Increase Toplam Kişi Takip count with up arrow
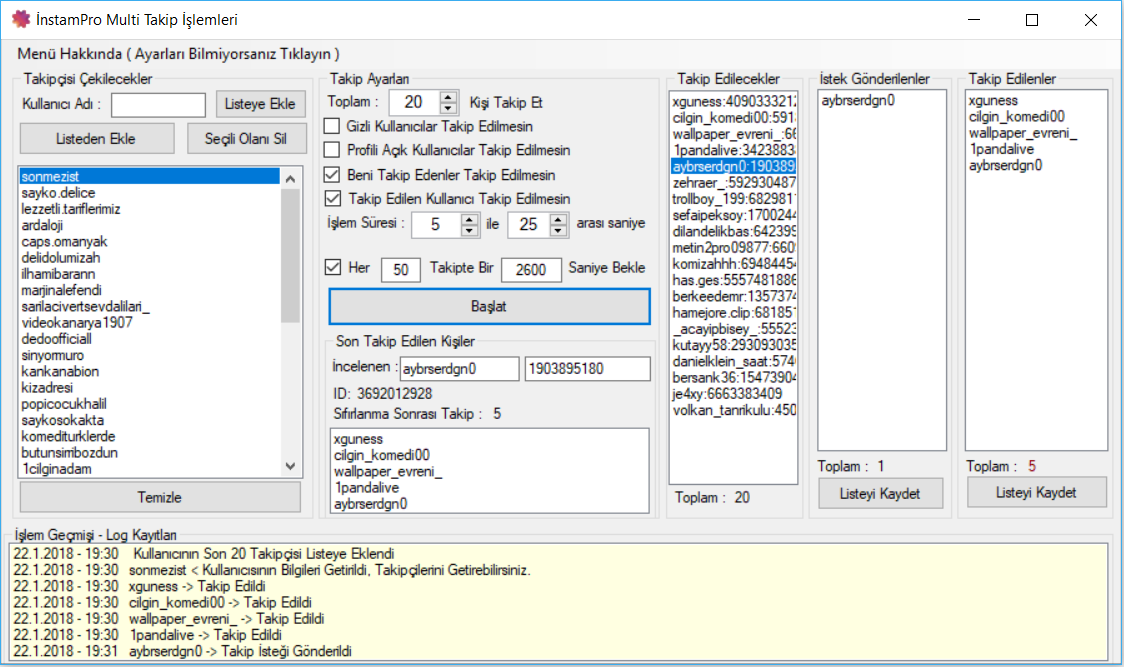 pyautogui.click(x=449, y=97)
